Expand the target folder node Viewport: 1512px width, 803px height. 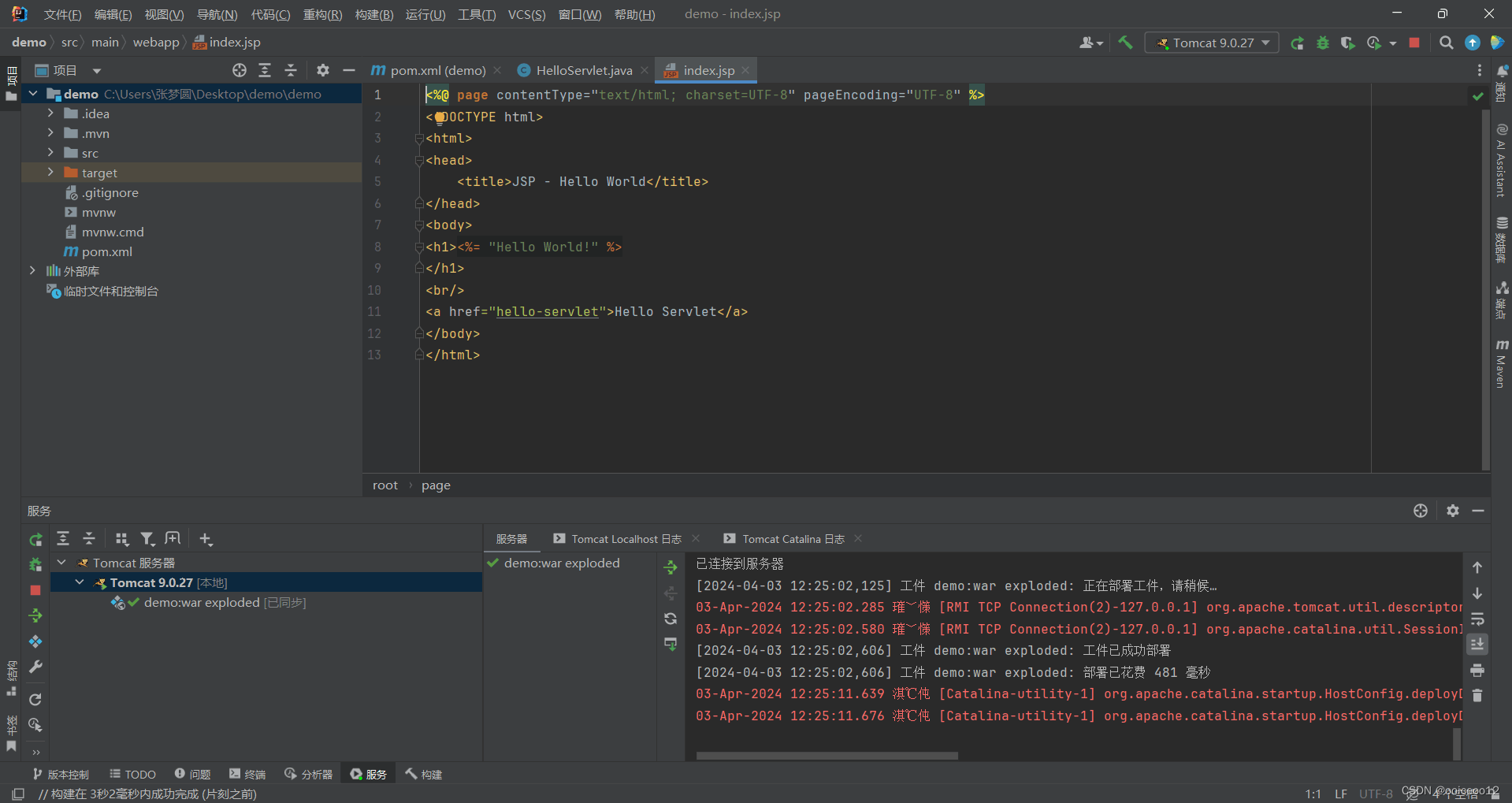(x=50, y=173)
